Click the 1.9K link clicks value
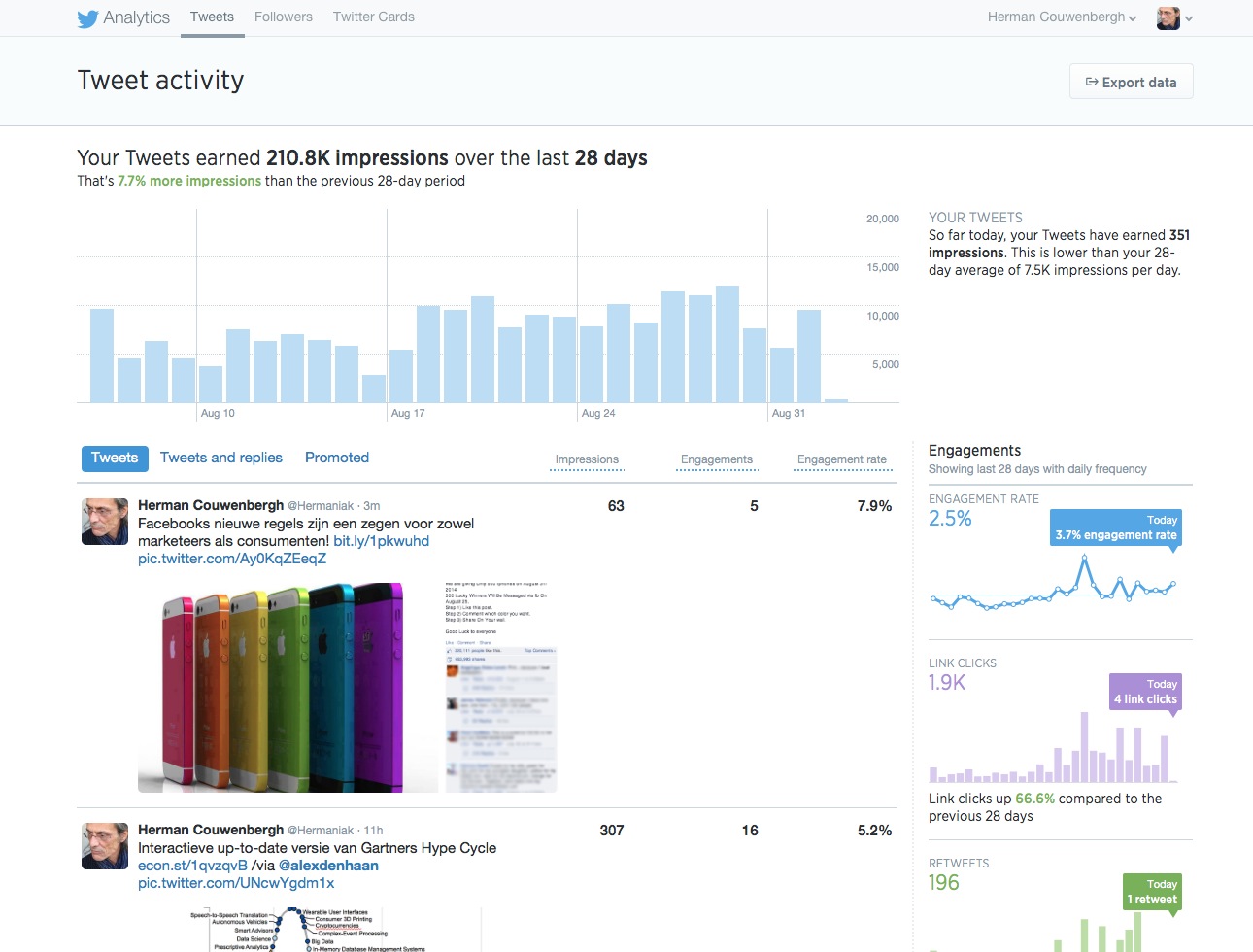 coord(947,683)
